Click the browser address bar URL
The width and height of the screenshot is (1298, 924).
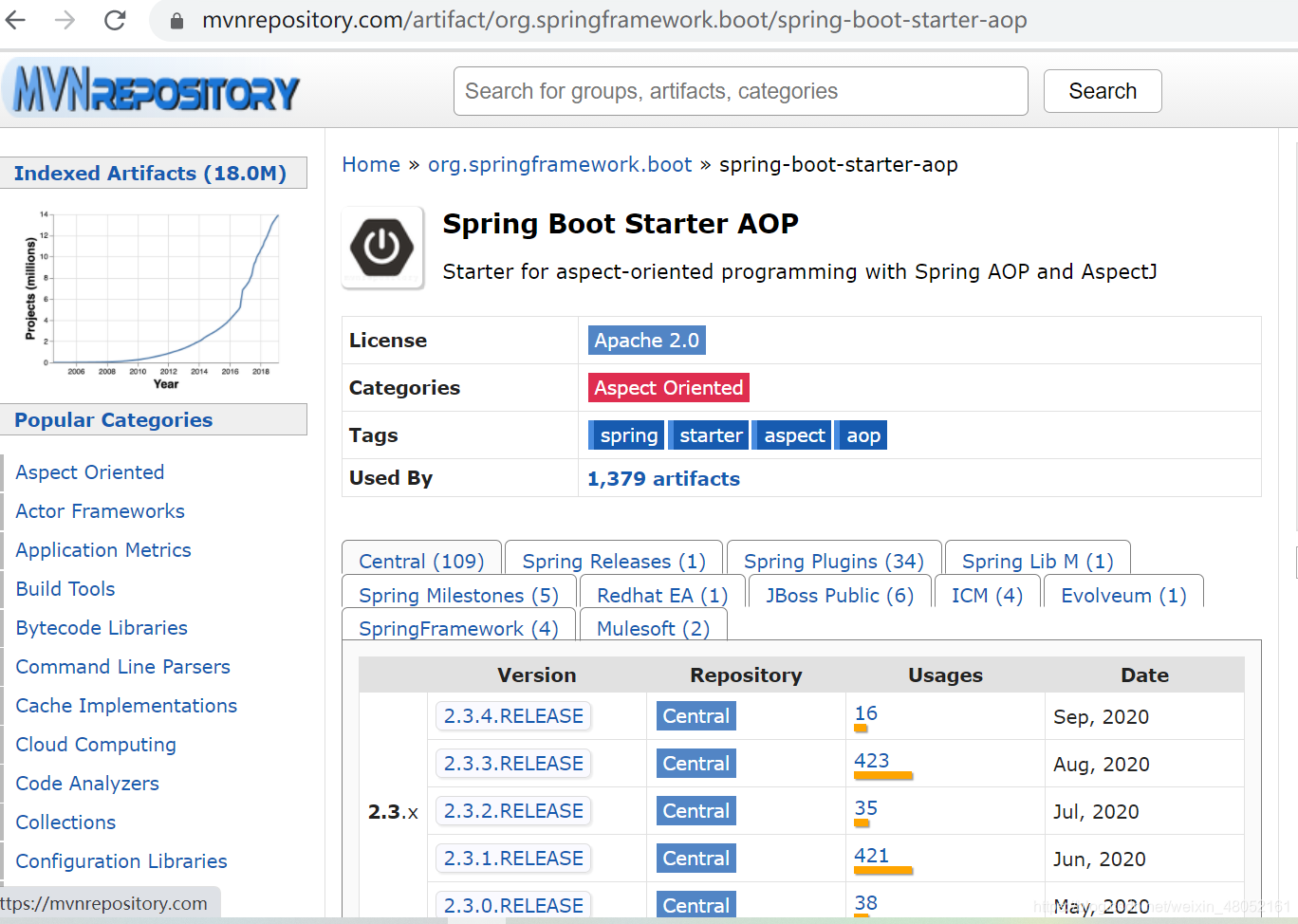(x=614, y=20)
